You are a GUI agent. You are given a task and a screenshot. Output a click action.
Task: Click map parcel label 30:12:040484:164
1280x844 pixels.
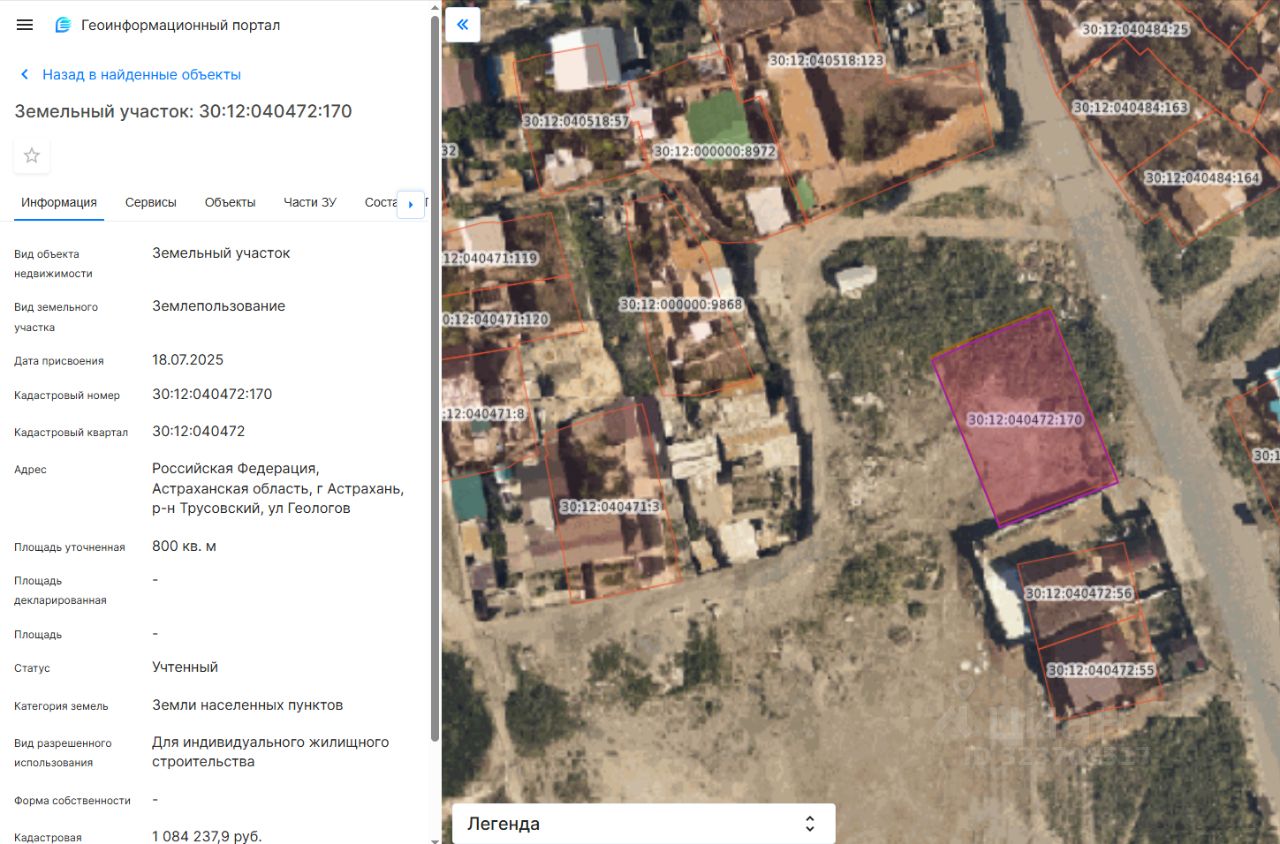click(x=1202, y=178)
